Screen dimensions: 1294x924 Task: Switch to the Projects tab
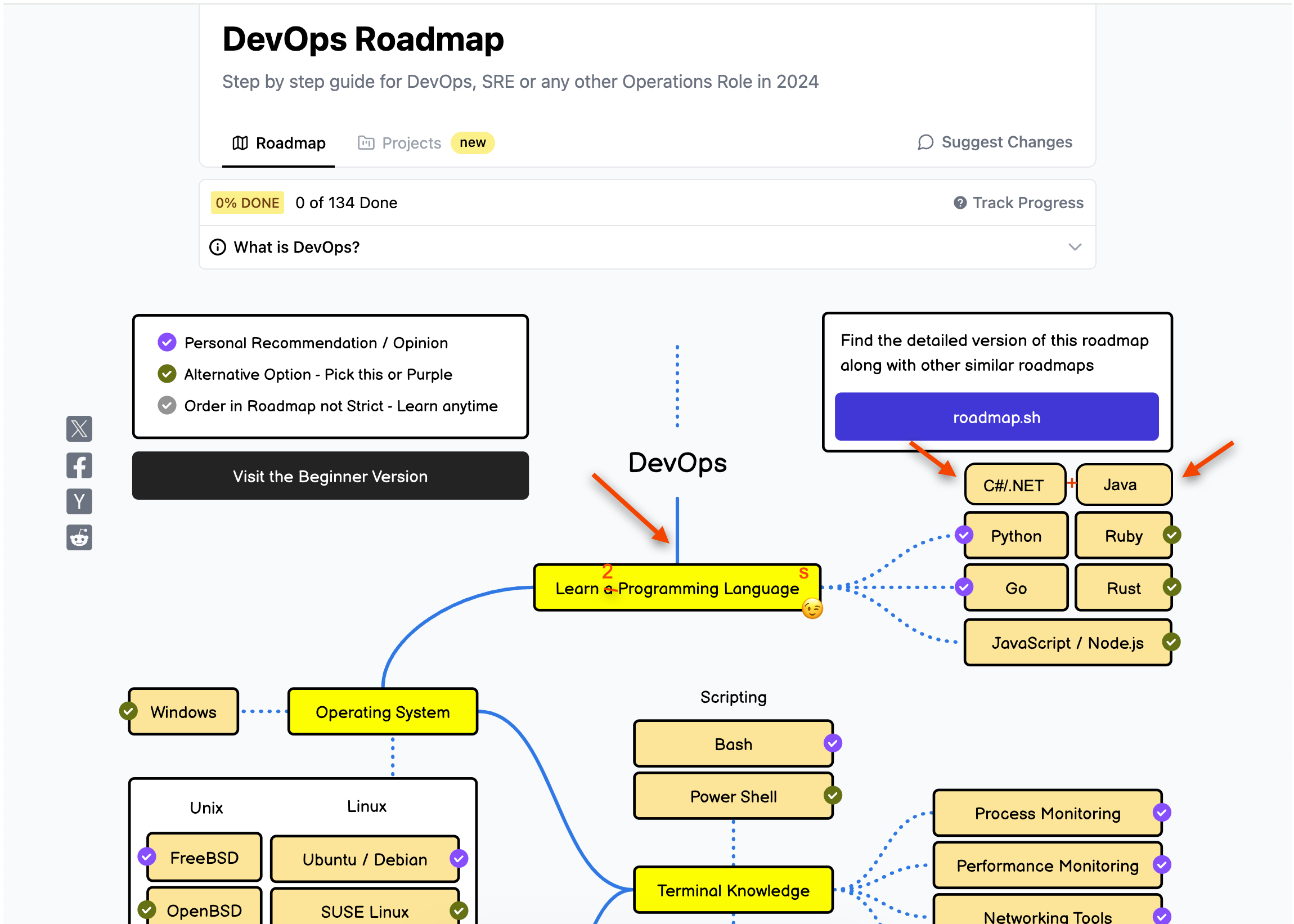pos(411,141)
